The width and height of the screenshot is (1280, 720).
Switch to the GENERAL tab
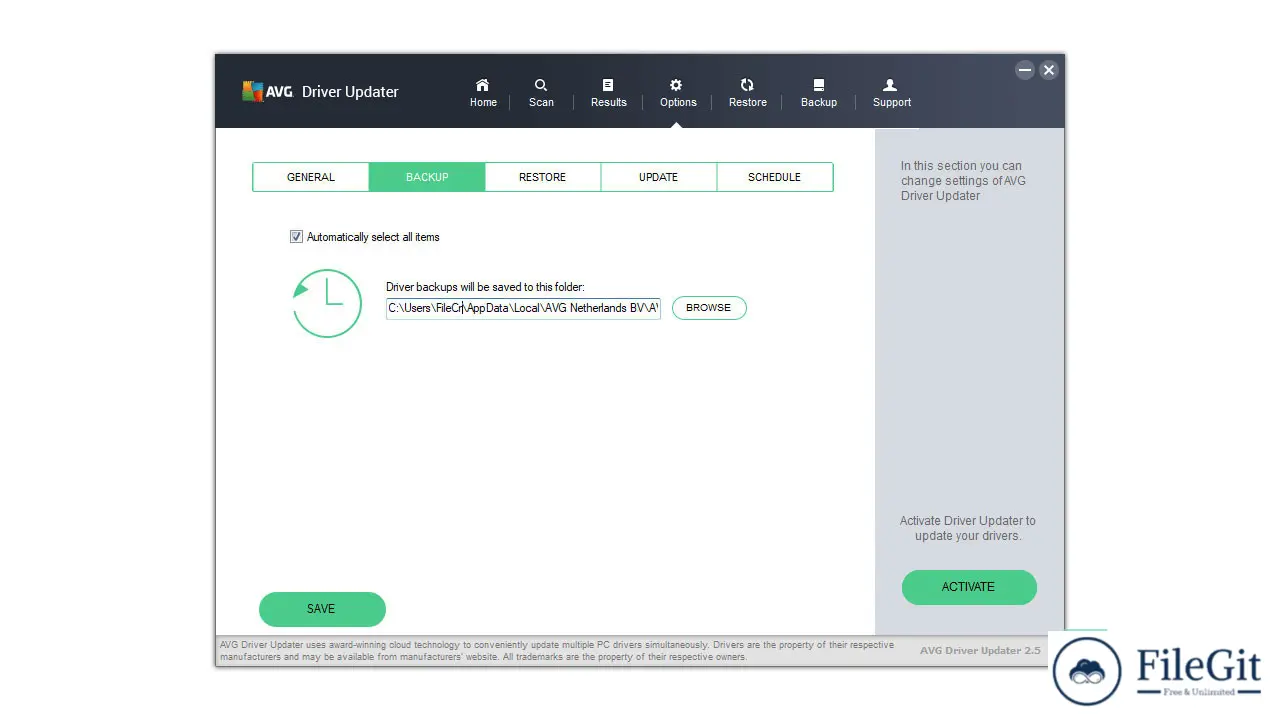311,177
